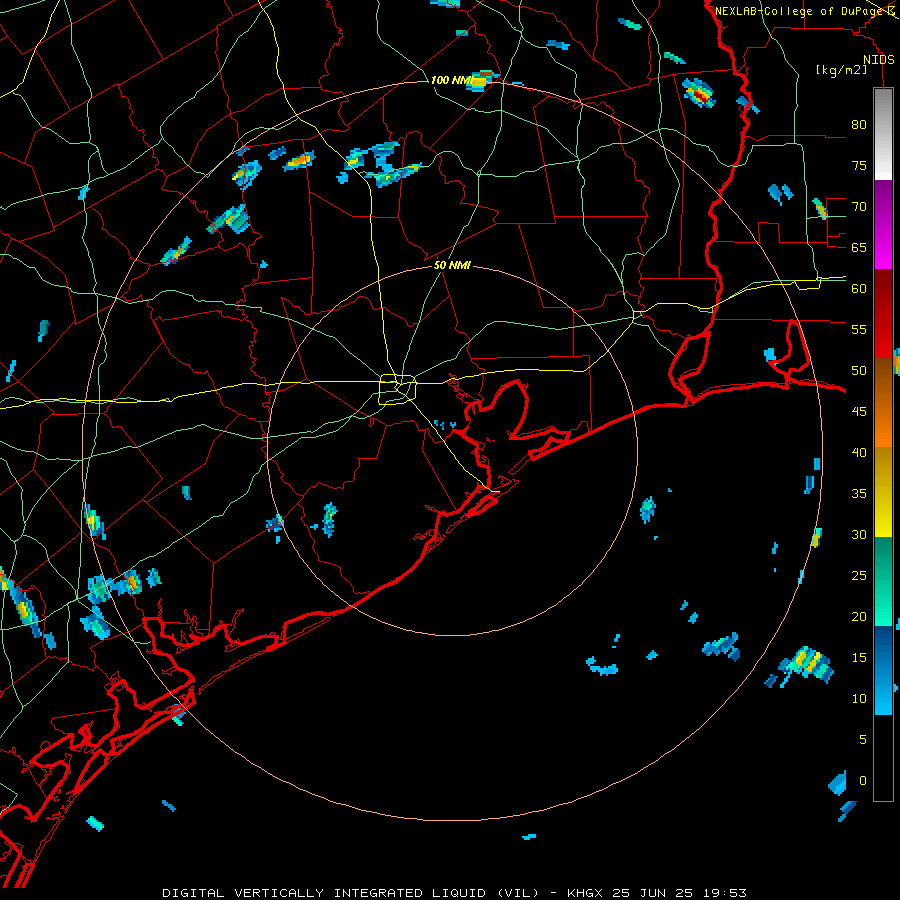Click the 65 value on the scale
Image resolution: width=900 pixels, height=900 pixels.
click(859, 247)
